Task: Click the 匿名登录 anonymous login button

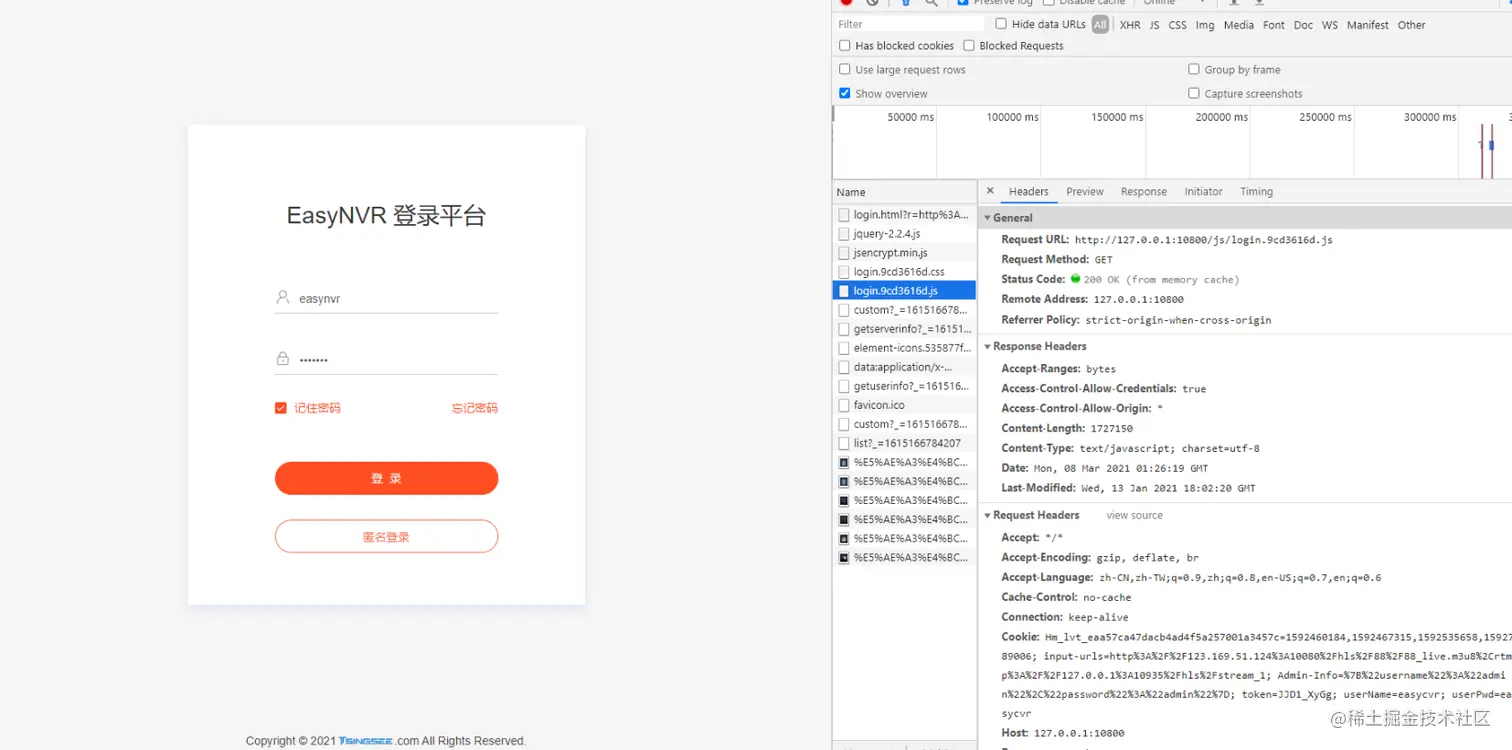Action: [x=386, y=536]
